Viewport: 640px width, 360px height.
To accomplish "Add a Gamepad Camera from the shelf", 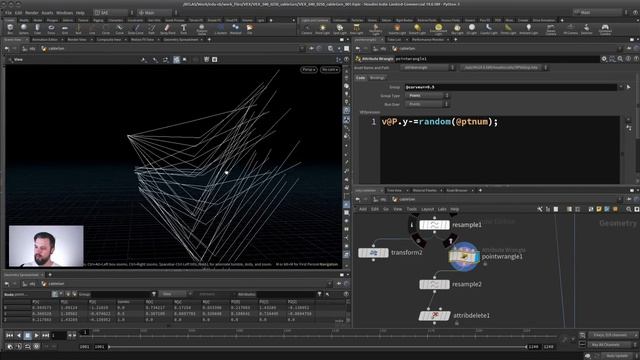I will click(x=605, y=29).
